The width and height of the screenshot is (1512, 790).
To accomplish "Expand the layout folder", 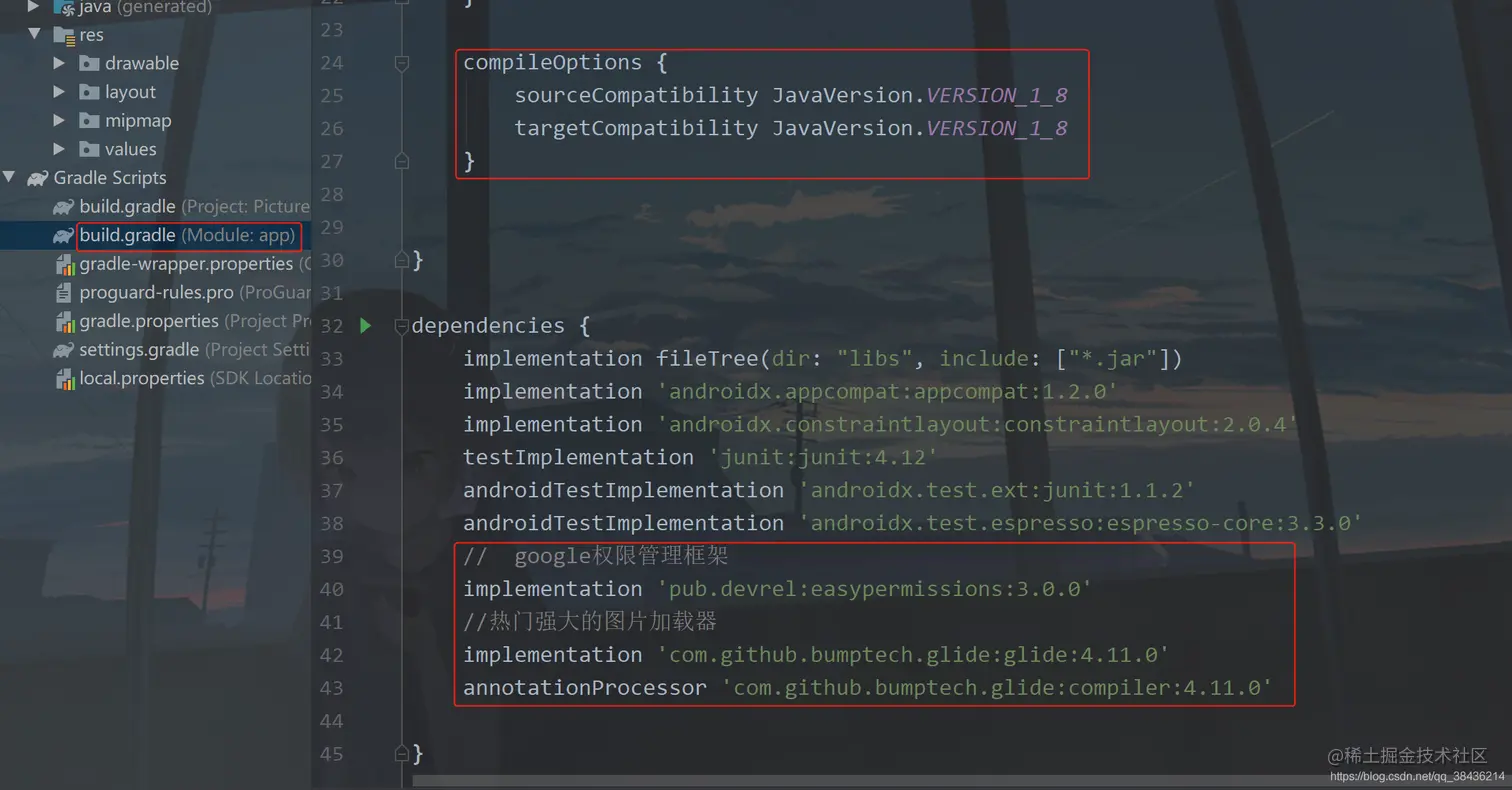I will click(59, 92).
